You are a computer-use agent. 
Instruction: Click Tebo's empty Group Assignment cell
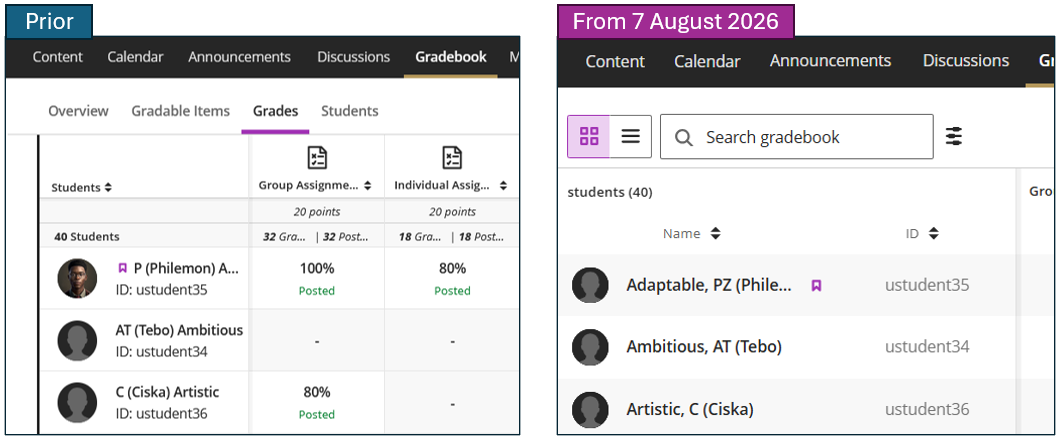coord(317,341)
